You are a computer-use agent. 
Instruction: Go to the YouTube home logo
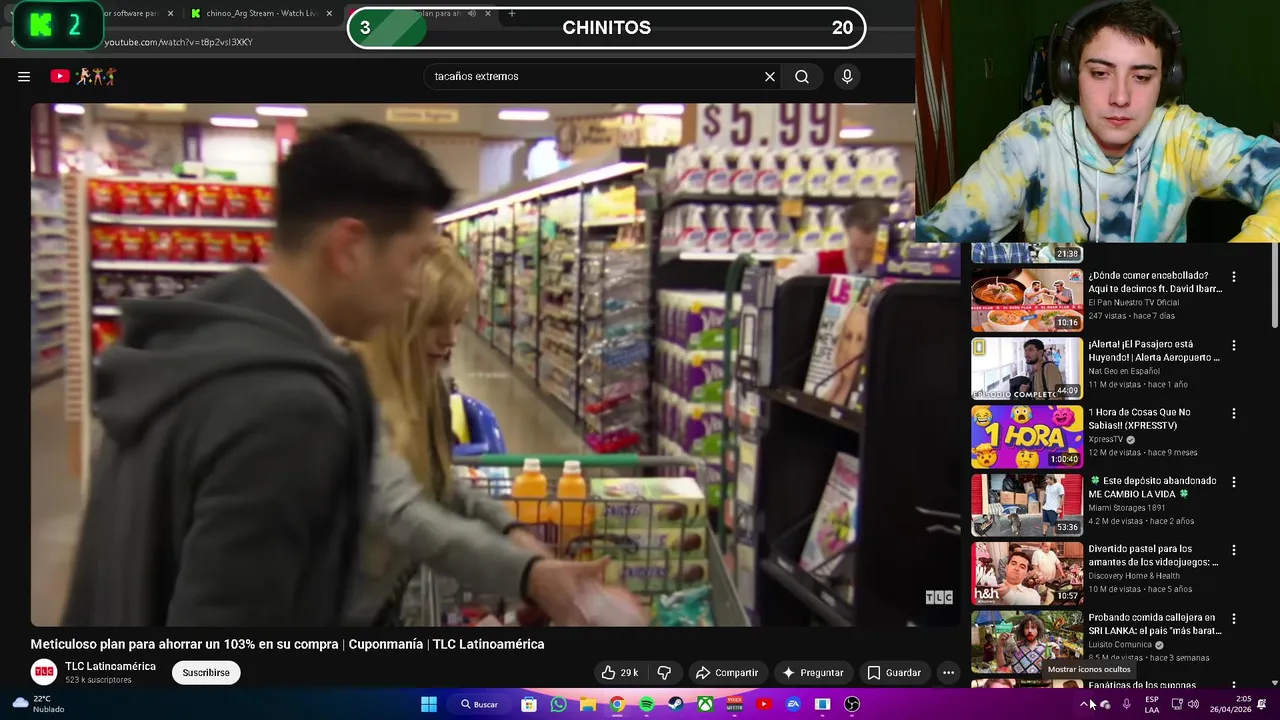84,76
